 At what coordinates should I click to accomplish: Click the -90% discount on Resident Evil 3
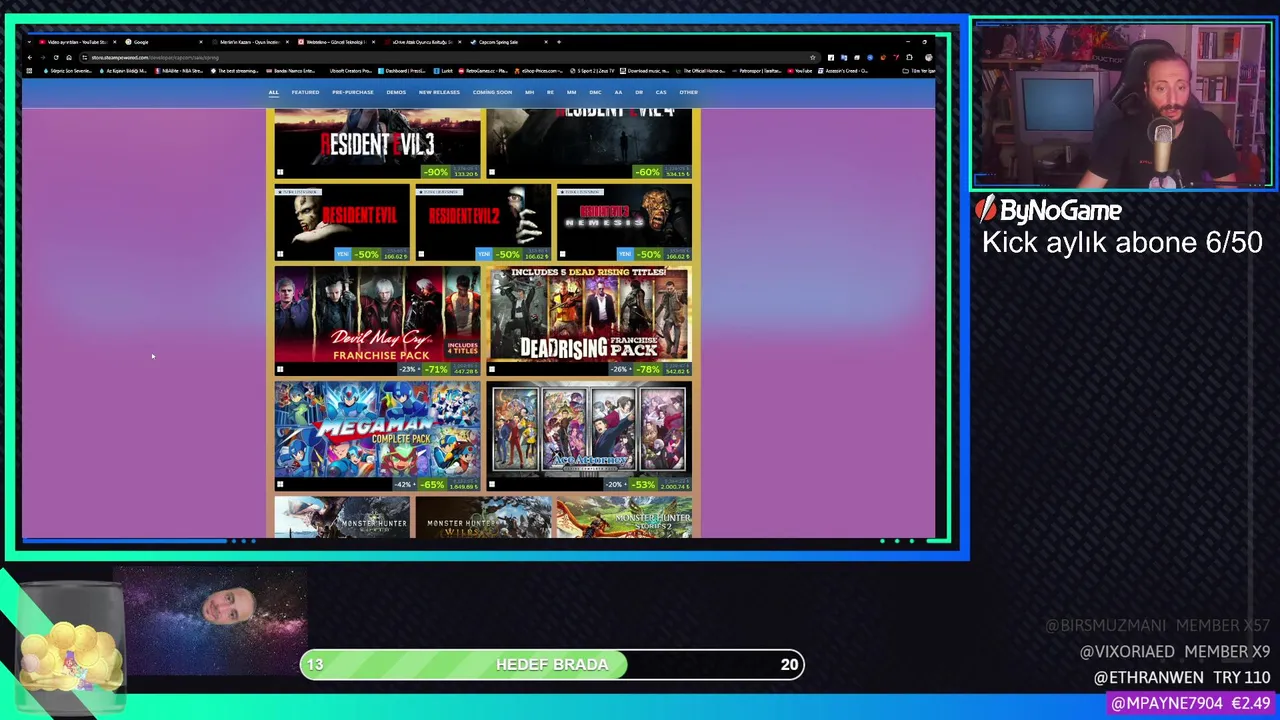pyautogui.click(x=436, y=172)
